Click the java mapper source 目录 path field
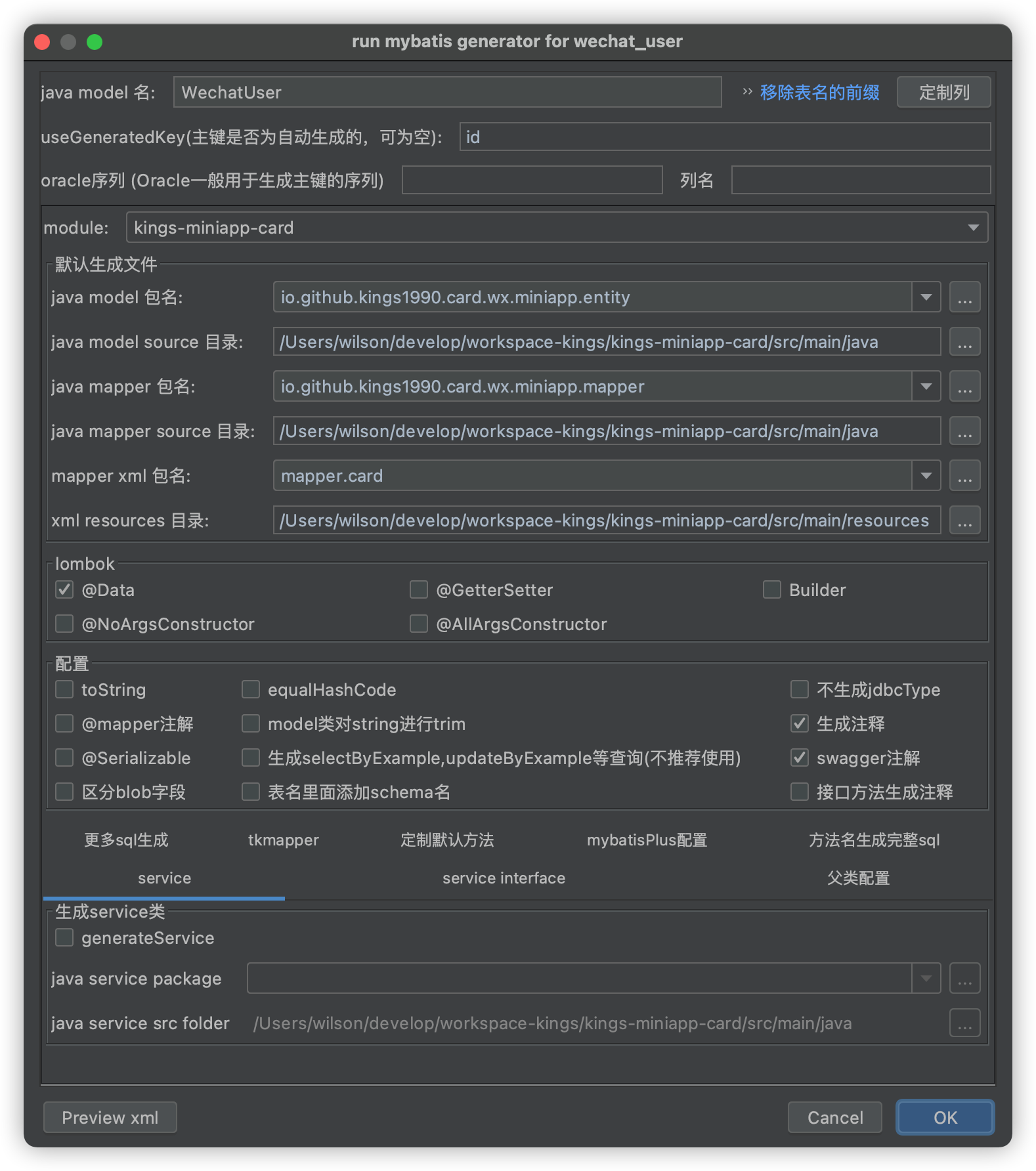The height and width of the screenshot is (1171, 1036). (607, 431)
